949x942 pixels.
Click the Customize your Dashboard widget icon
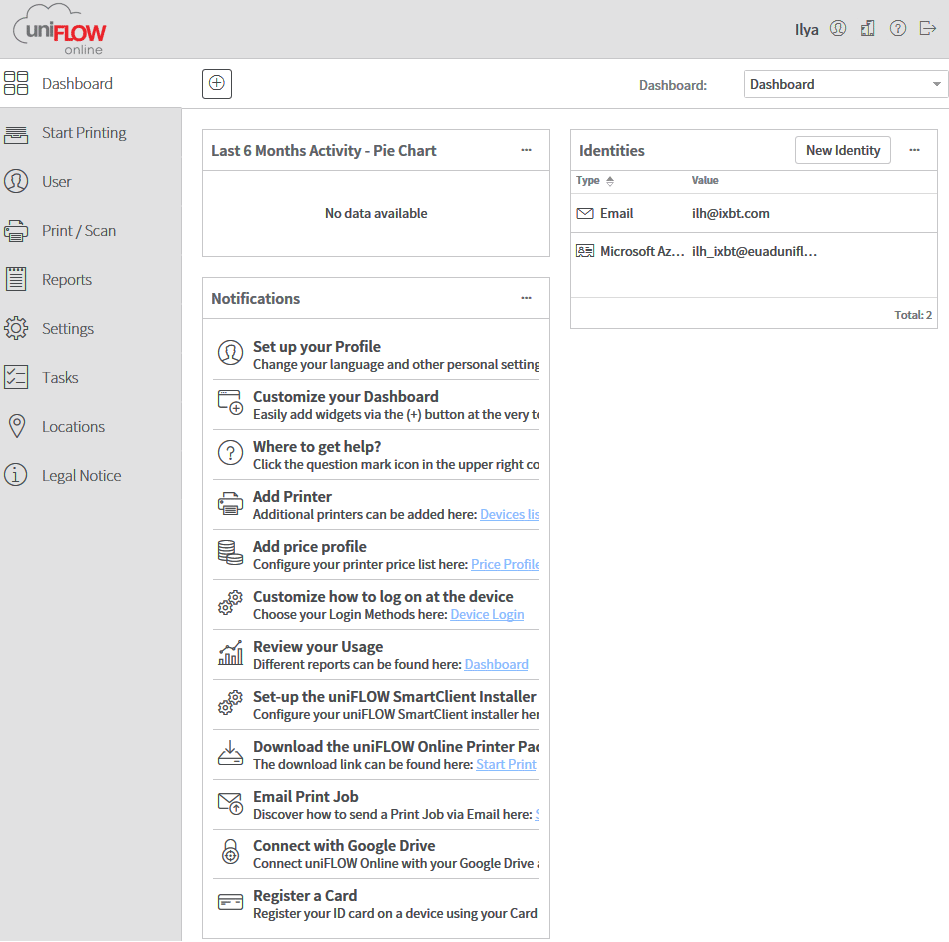click(231, 403)
